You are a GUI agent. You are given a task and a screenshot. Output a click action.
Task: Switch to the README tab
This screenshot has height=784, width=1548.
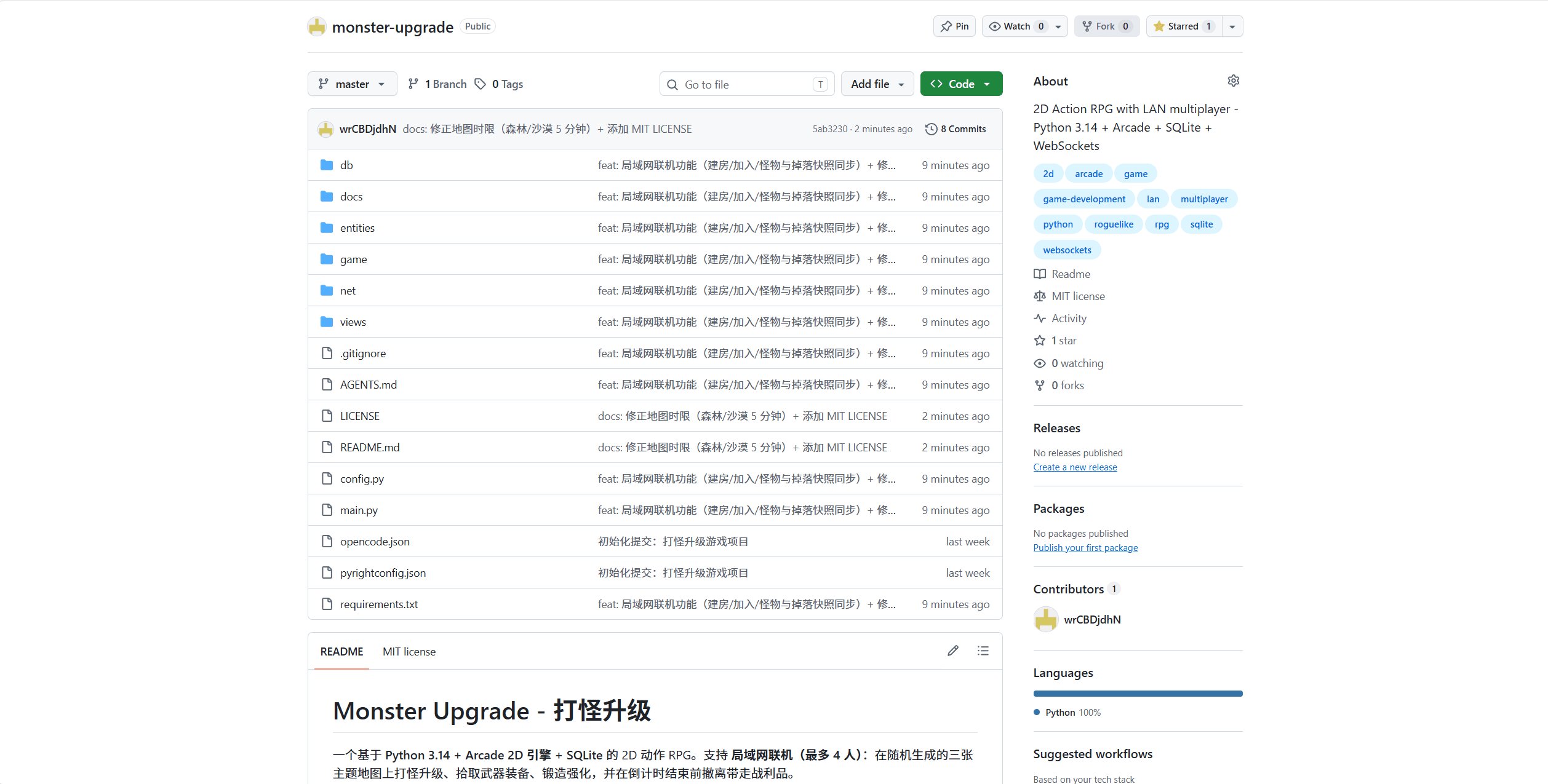pyautogui.click(x=341, y=651)
